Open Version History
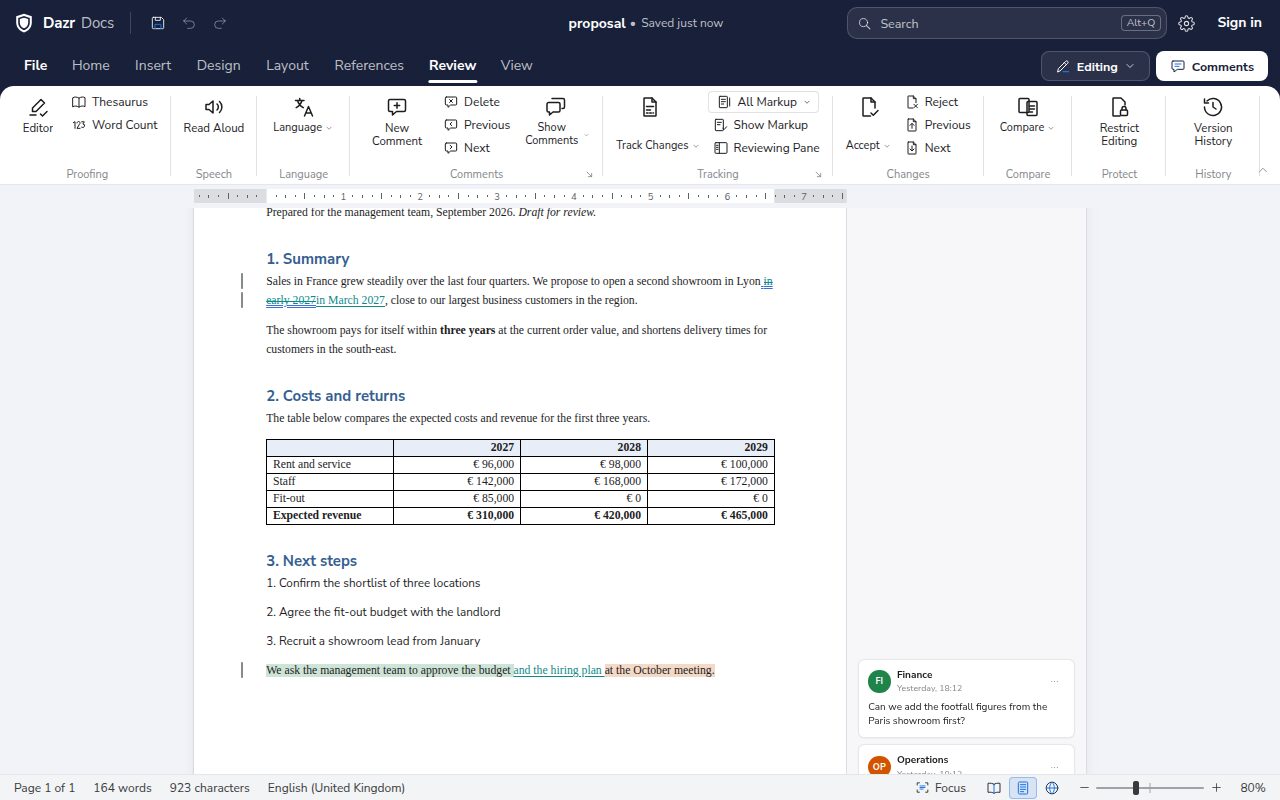The width and height of the screenshot is (1280, 800). [1213, 122]
